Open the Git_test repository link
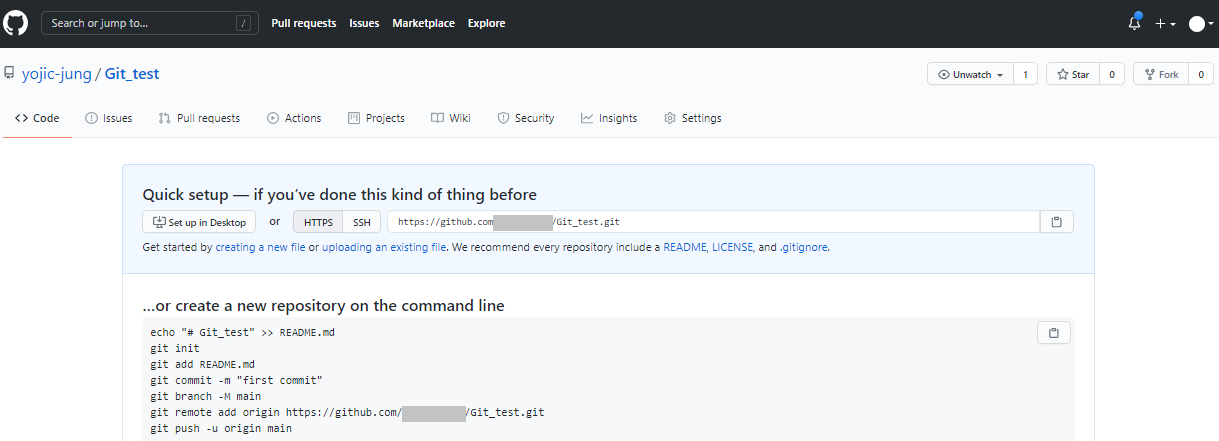This screenshot has width=1219, height=441. click(132, 74)
